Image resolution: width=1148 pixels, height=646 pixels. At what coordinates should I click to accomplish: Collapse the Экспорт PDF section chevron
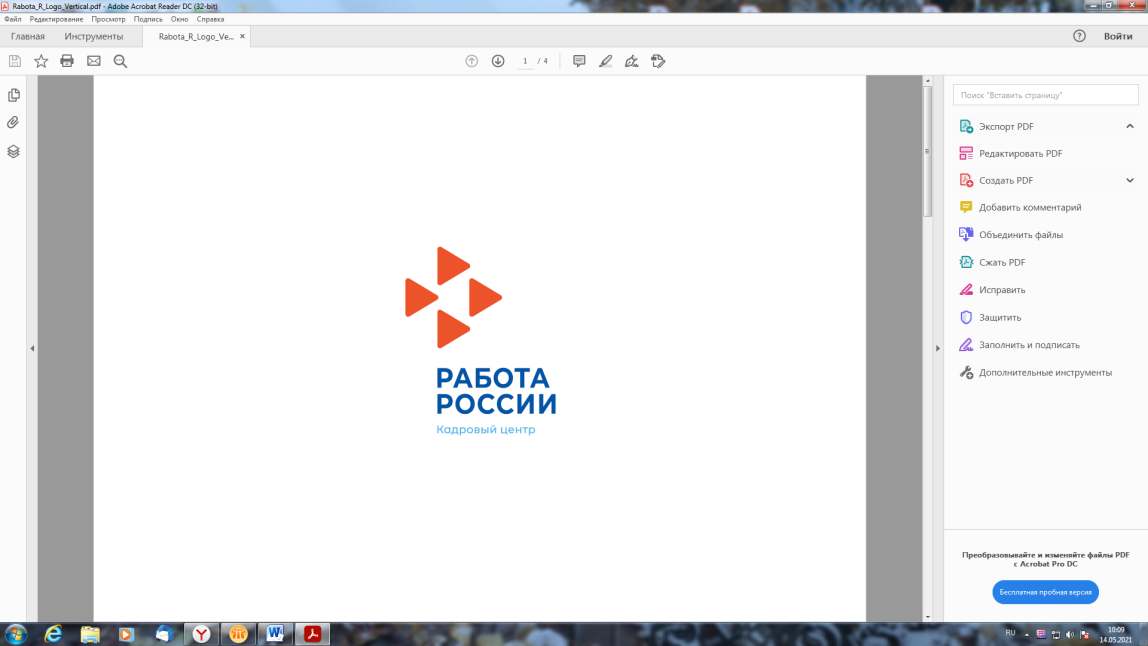click(x=1130, y=127)
